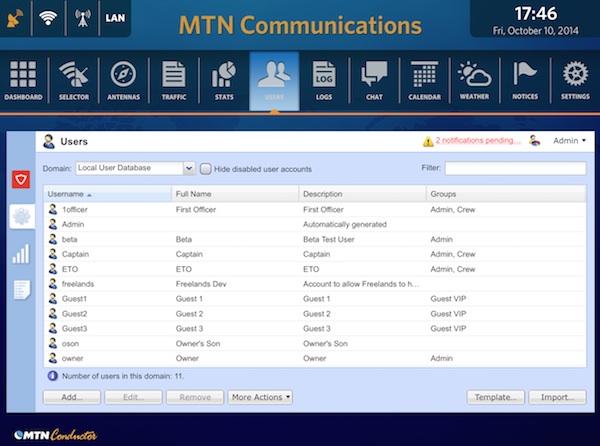
Task: Click the Wi-Fi status icon
Action: click(48, 18)
